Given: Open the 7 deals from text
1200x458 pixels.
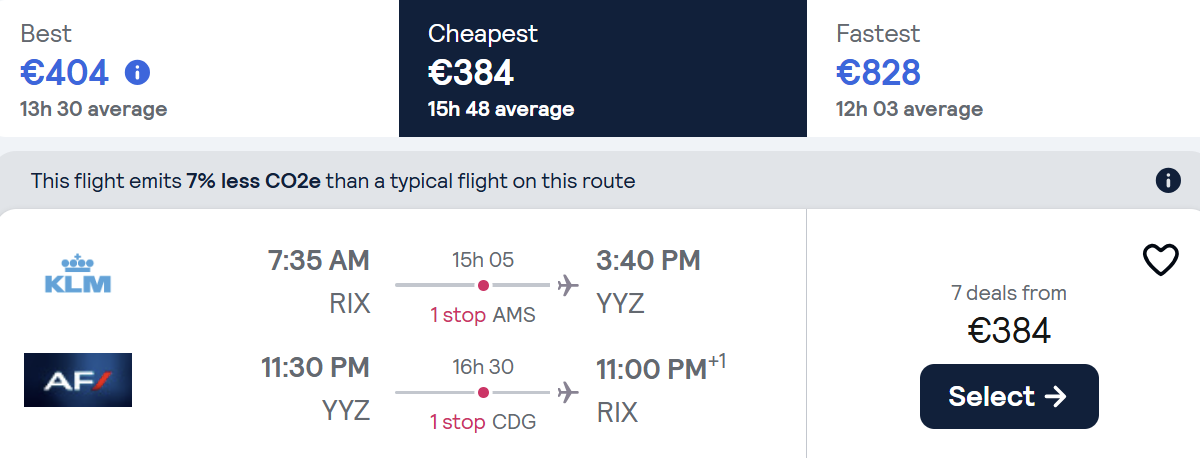Looking at the screenshot, I should pos(1009,293).
